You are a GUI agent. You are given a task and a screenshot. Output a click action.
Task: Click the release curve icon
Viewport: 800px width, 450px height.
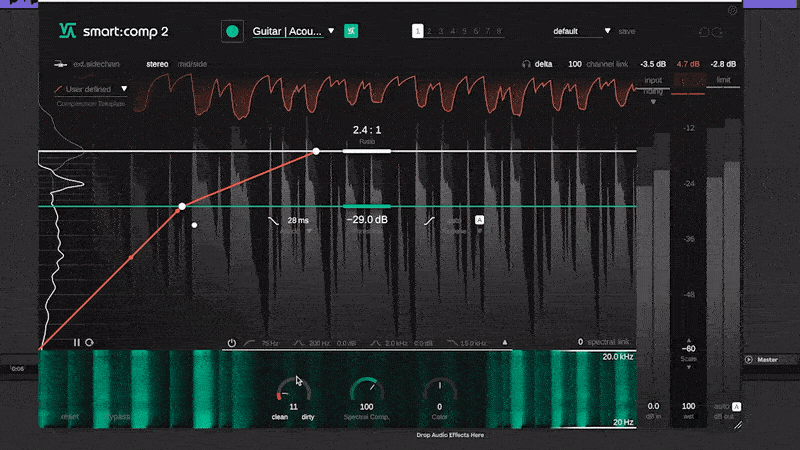point(429,220)
